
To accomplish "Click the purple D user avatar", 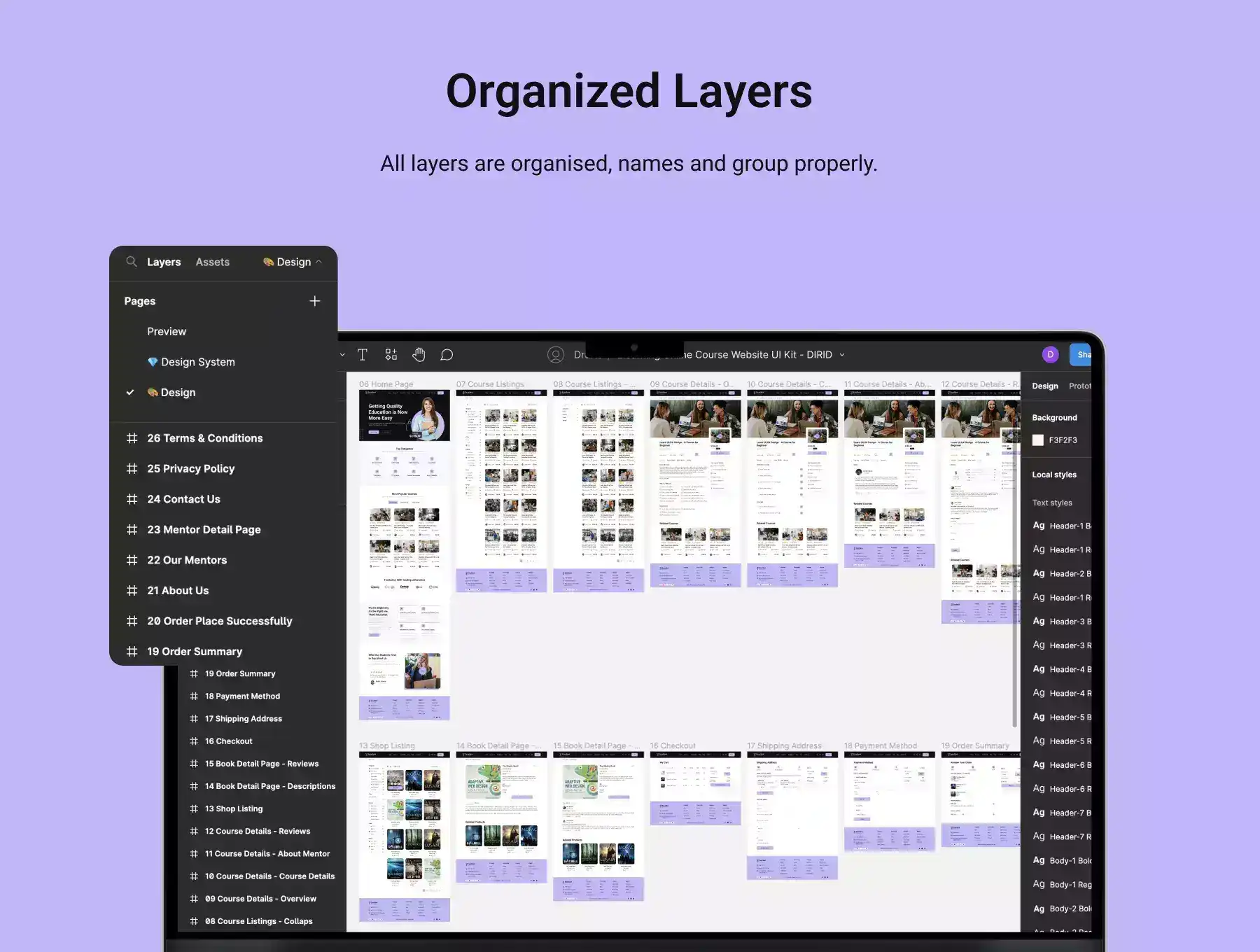I will click(1050, 355).
